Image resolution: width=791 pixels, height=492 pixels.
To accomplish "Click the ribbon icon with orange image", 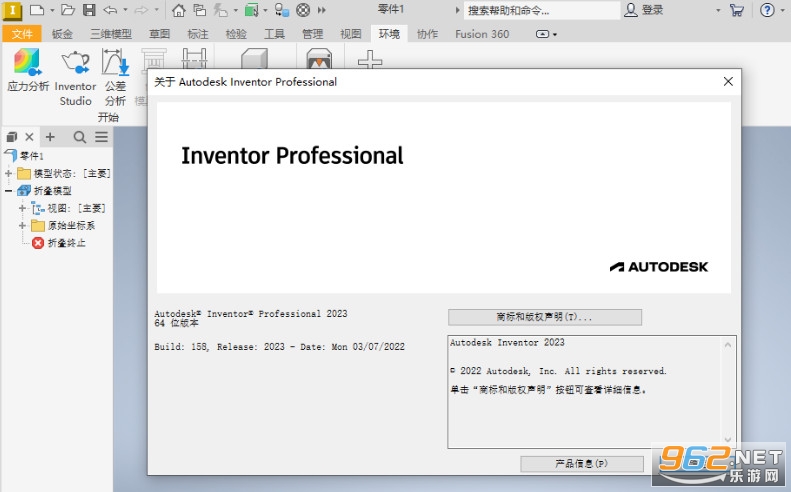I will pos(319,58).
